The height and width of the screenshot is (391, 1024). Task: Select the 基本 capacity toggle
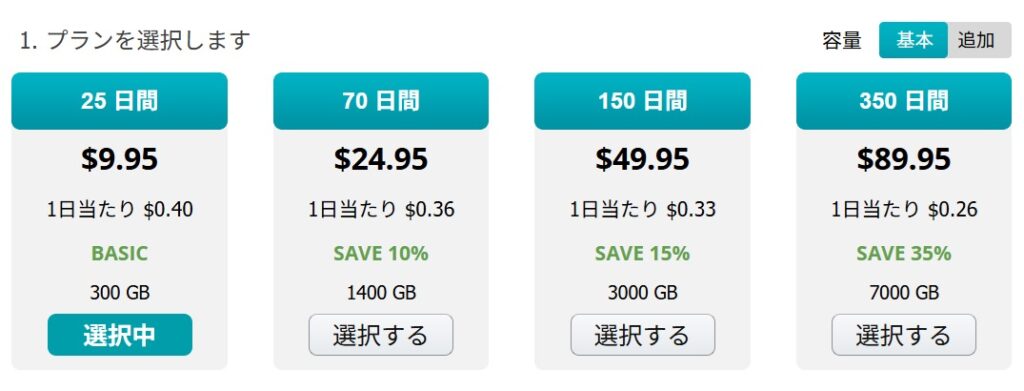[x=913, y=40]
